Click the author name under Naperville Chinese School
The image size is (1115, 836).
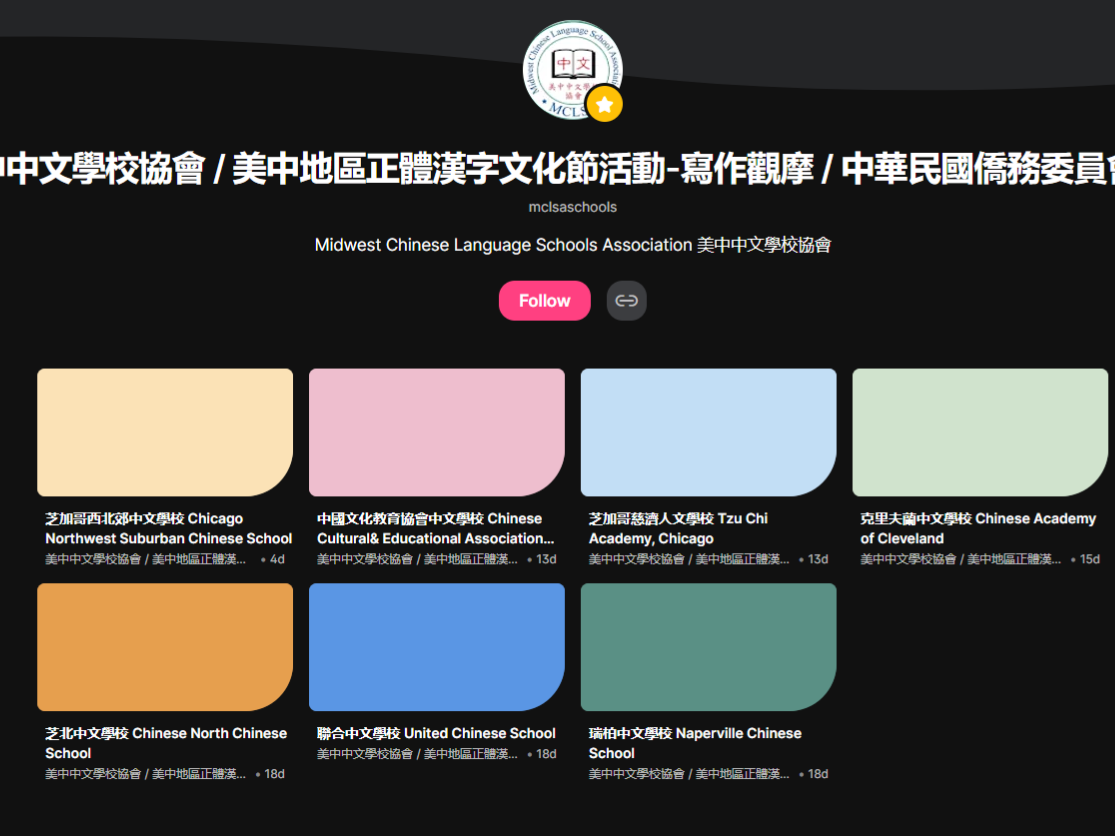pyautogui.click(x=688, y=774)
